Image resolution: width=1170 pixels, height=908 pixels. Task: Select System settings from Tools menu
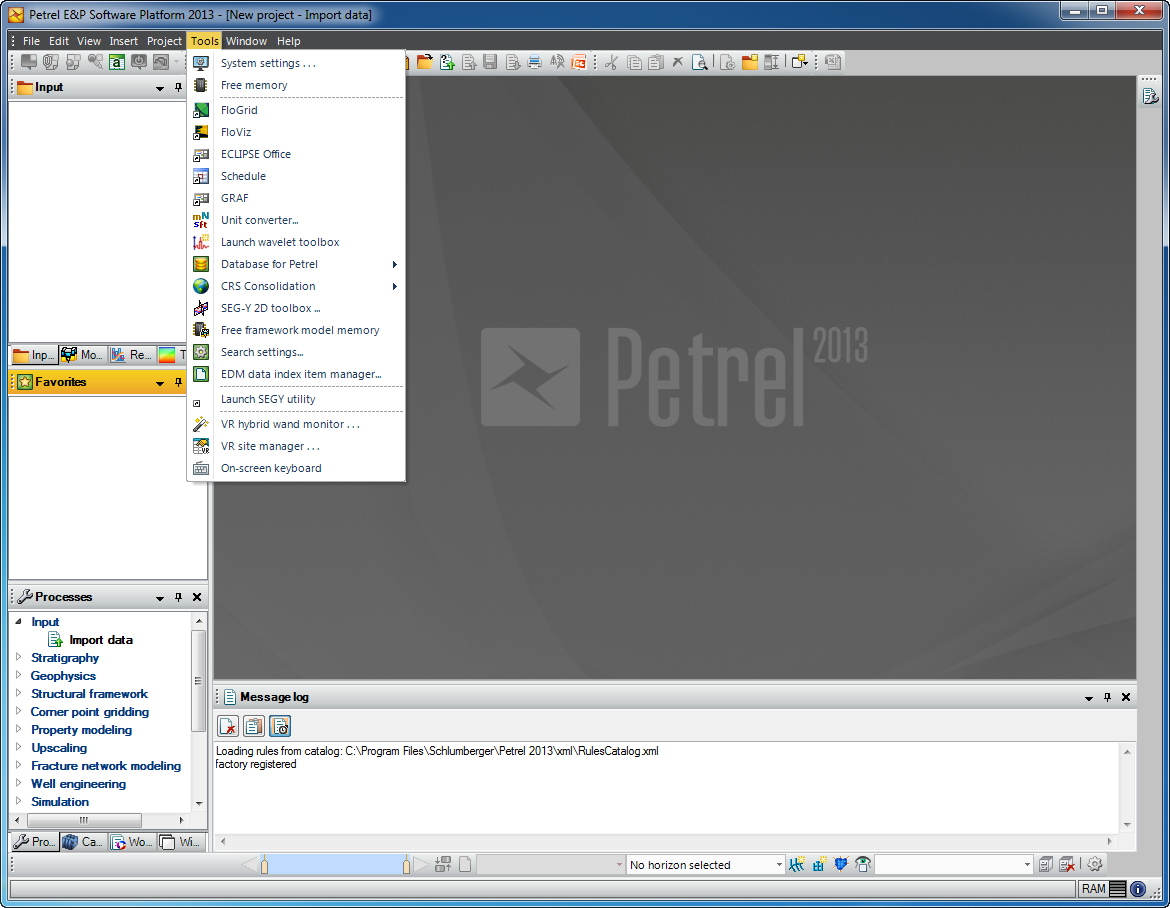click(x=296, y=63)
